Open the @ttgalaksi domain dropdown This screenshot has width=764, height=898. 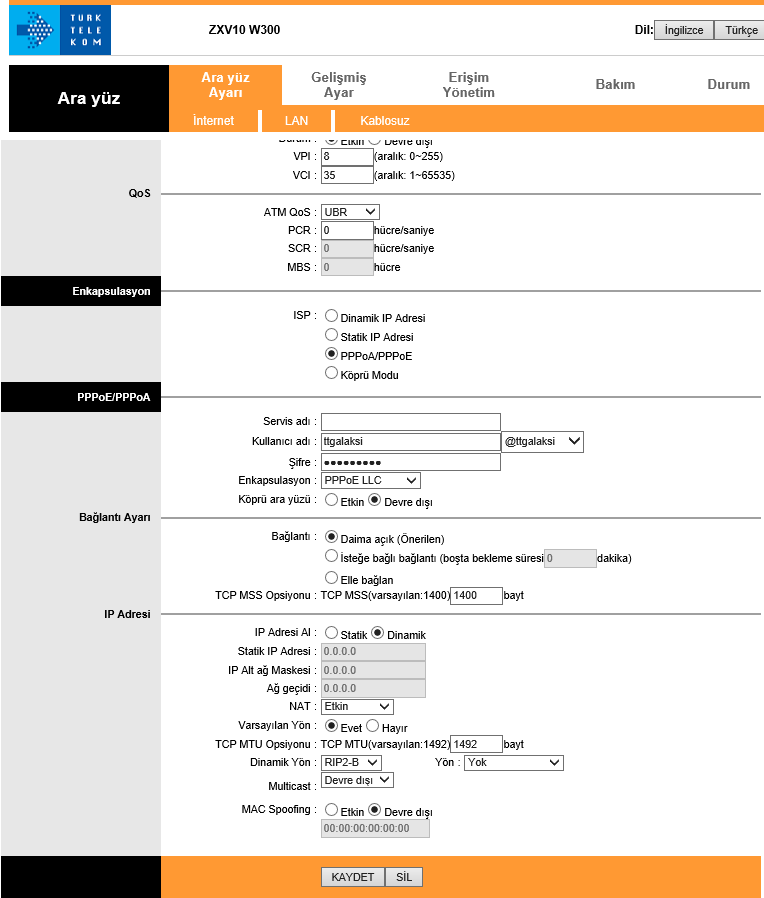542,442
